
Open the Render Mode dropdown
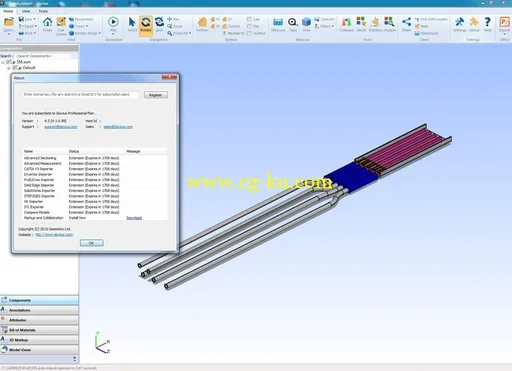(x=85, y=33)
